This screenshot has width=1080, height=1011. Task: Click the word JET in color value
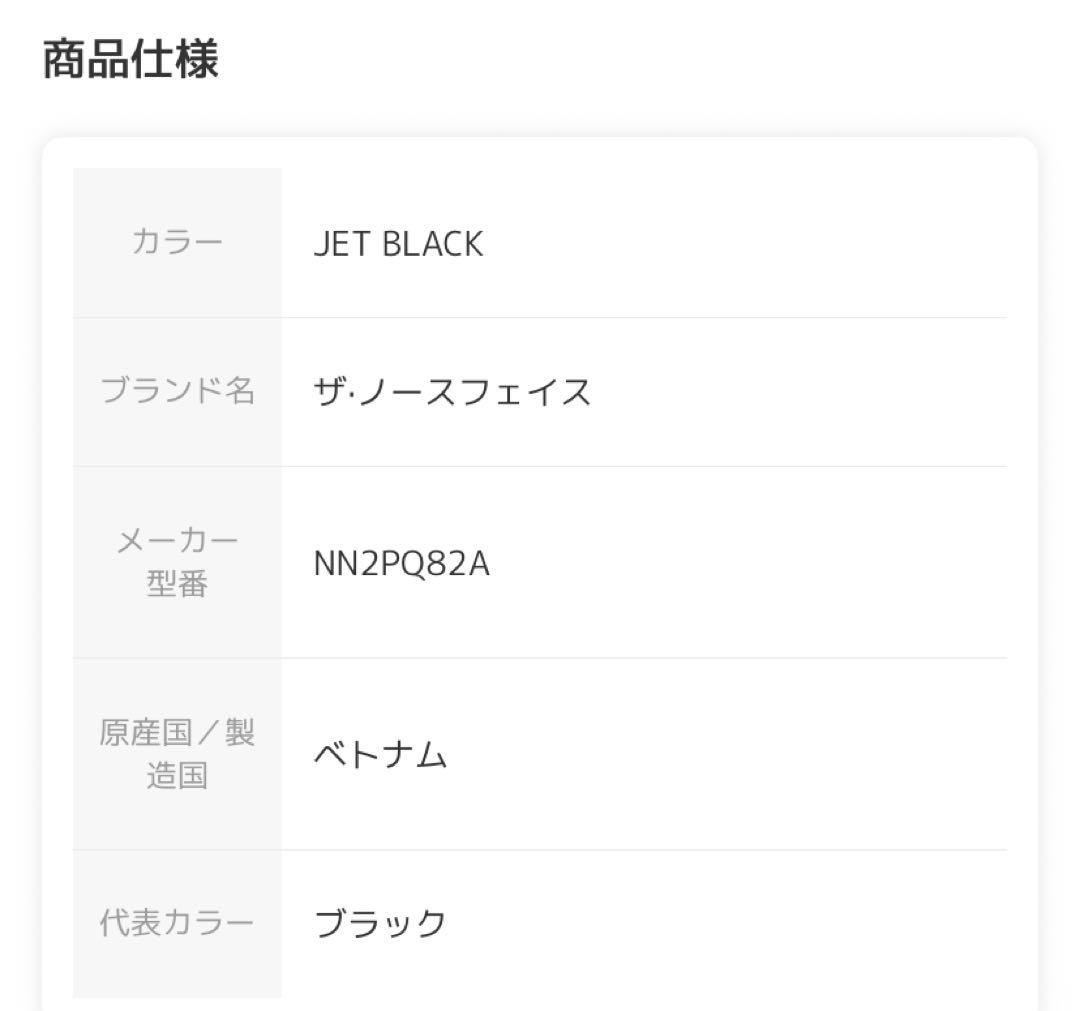point(341,244)
